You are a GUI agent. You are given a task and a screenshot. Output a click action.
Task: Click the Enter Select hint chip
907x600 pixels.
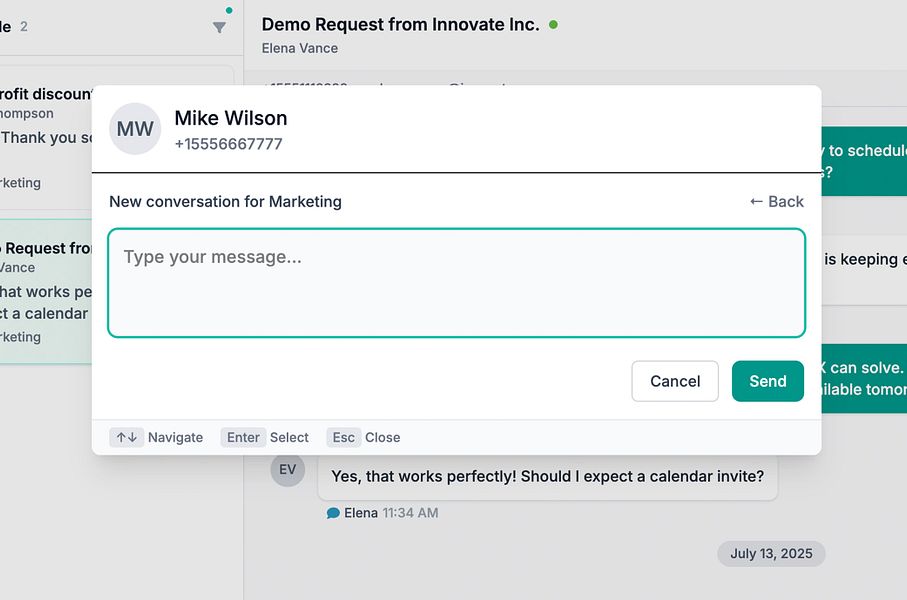(x=266, y=437)
